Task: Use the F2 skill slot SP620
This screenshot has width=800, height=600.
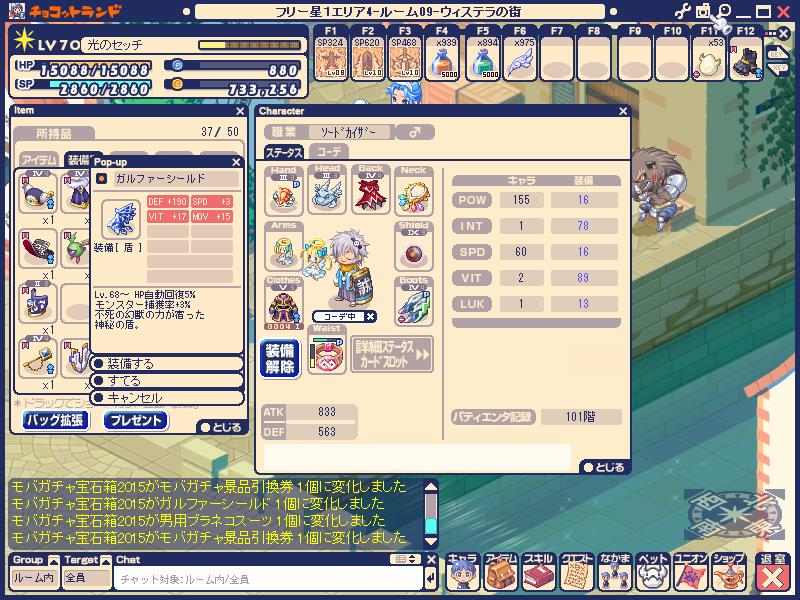Action: coord(367,59)
